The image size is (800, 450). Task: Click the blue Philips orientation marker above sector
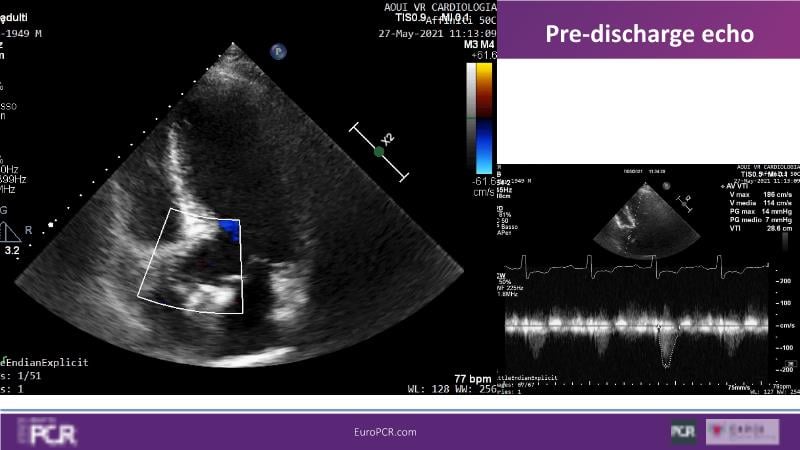277,50
